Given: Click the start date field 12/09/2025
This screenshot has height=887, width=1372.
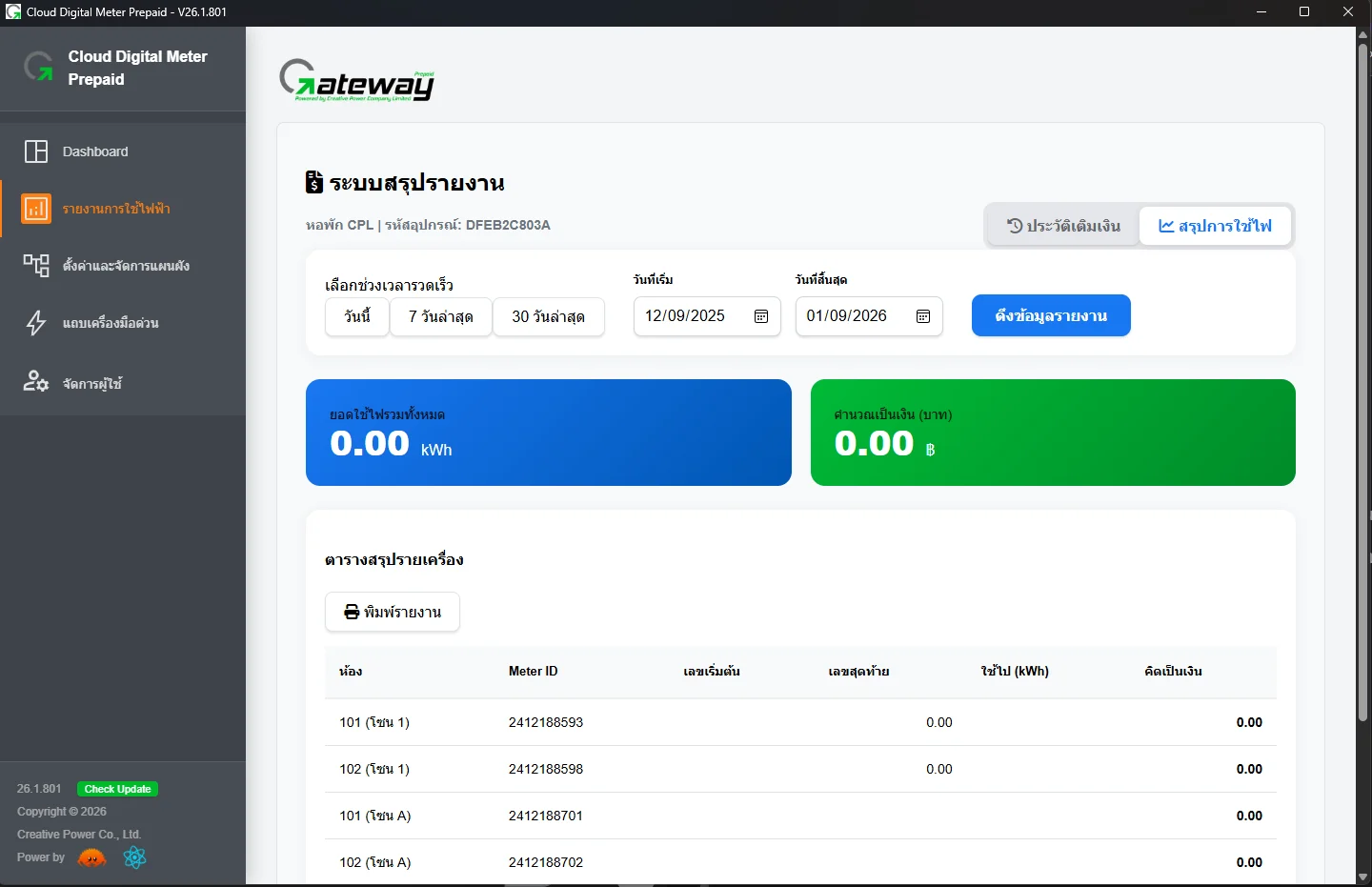Looking at the screenshot, I should pos(707,316).
